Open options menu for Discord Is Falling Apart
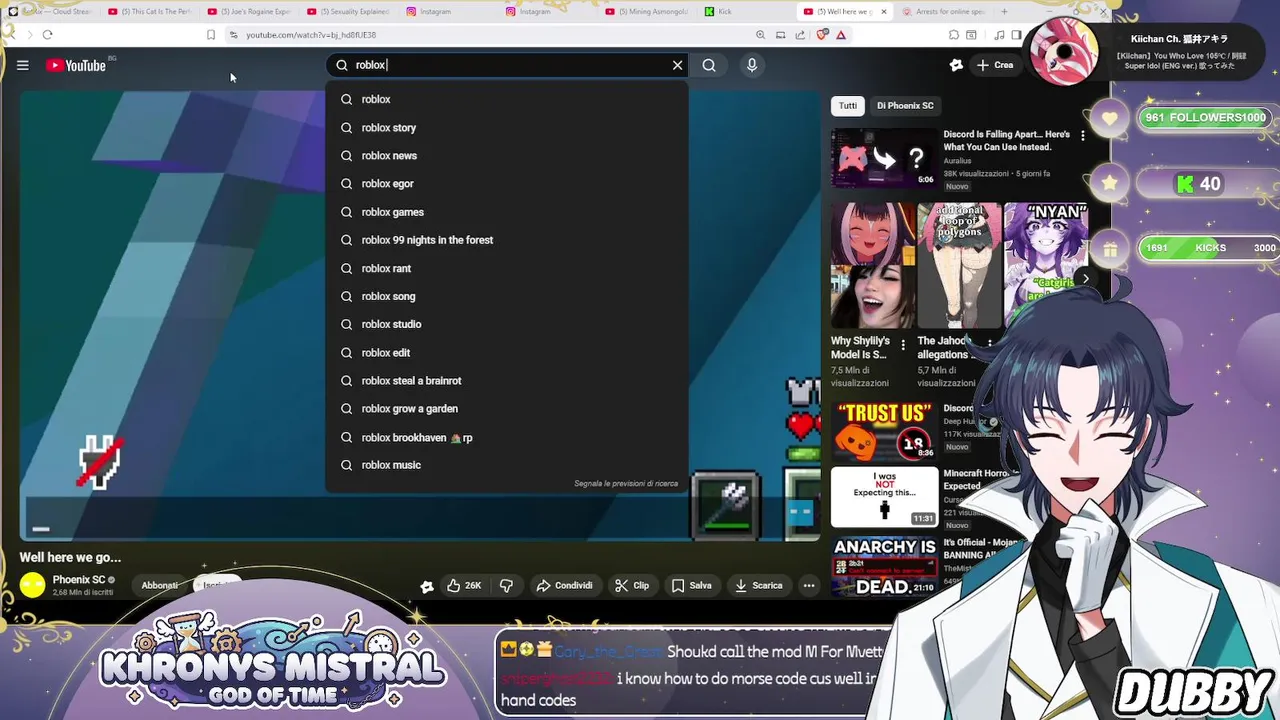Image resolution: width=1280 pixels, height=720 pixels. 1082,136
